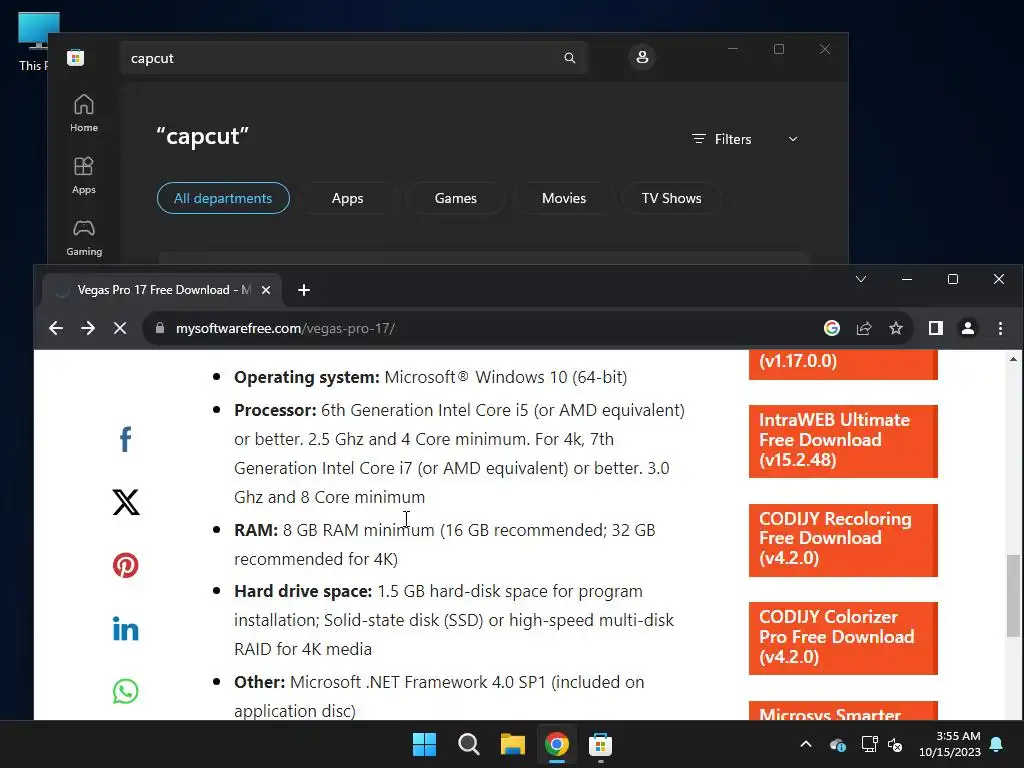
Task: Select the Movies filter chip
Action: (564, 198)
